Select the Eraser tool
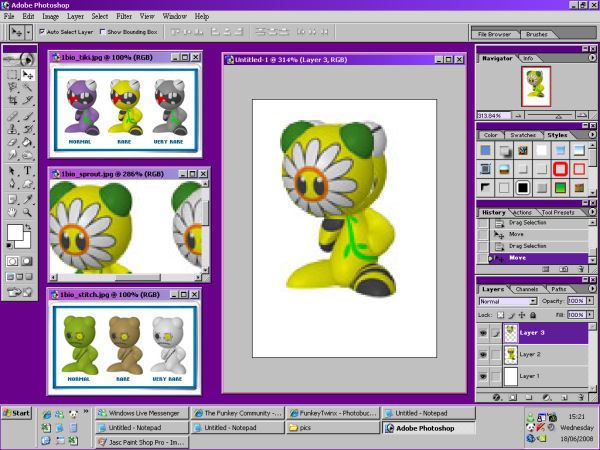The image size is (600, 450). point(13,142)
